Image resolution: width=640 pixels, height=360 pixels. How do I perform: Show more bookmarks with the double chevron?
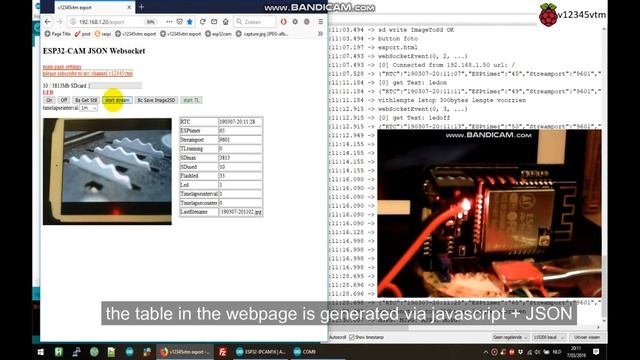[x=320, y=34]
